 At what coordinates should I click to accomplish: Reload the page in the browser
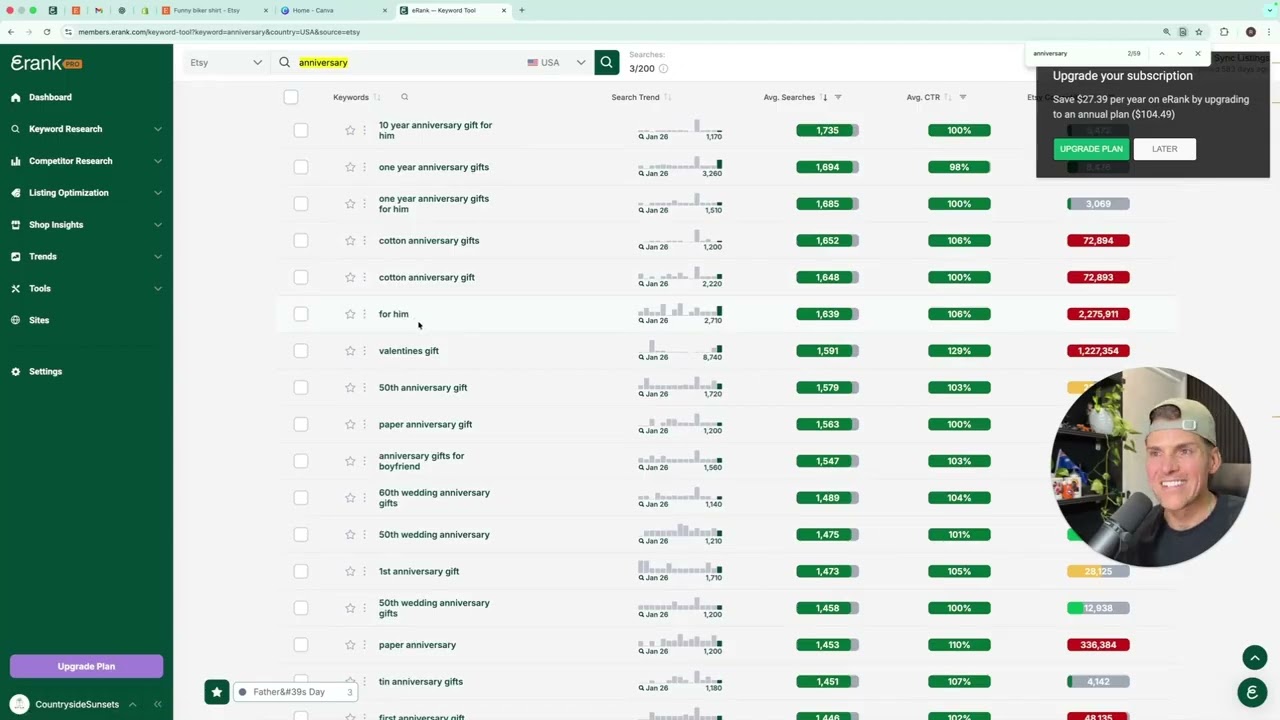tap(46, 32)
